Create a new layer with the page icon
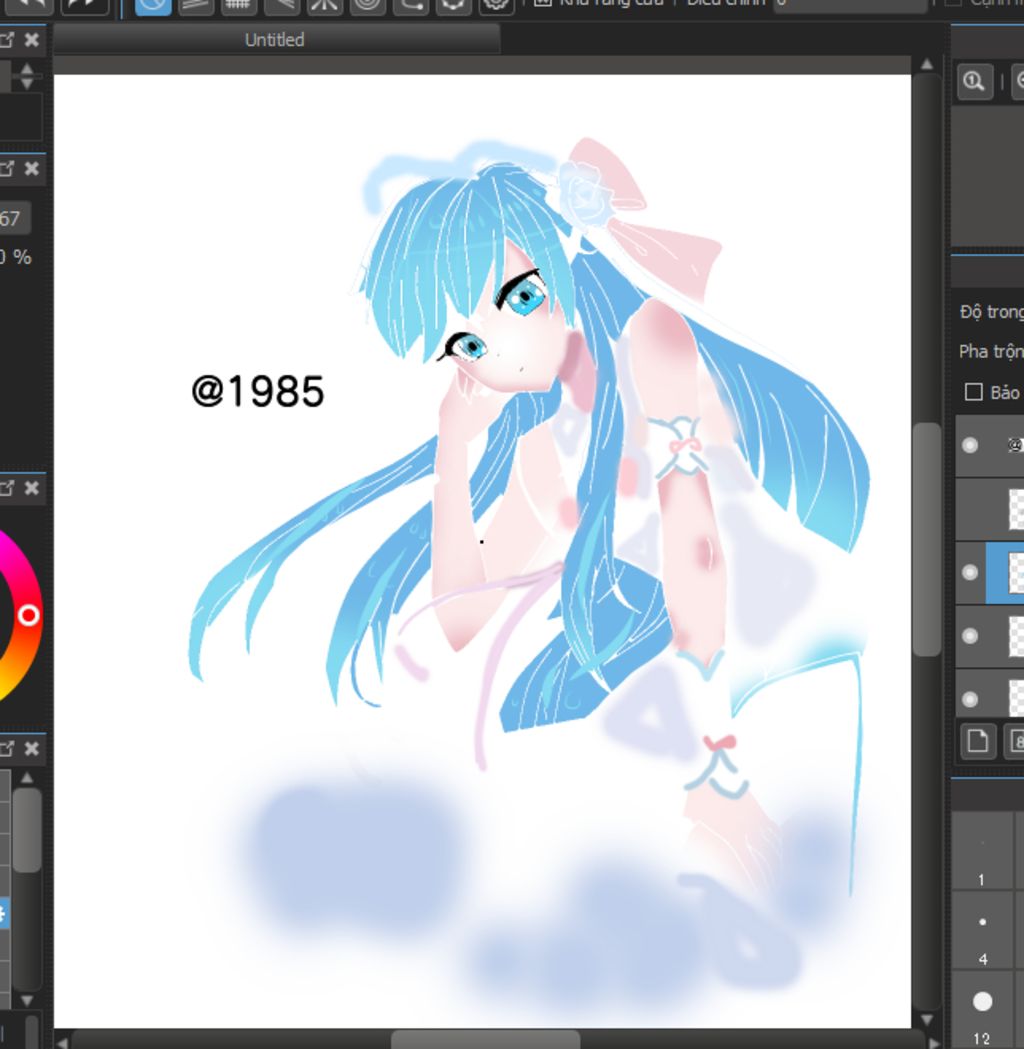 (x=978, y=741)
